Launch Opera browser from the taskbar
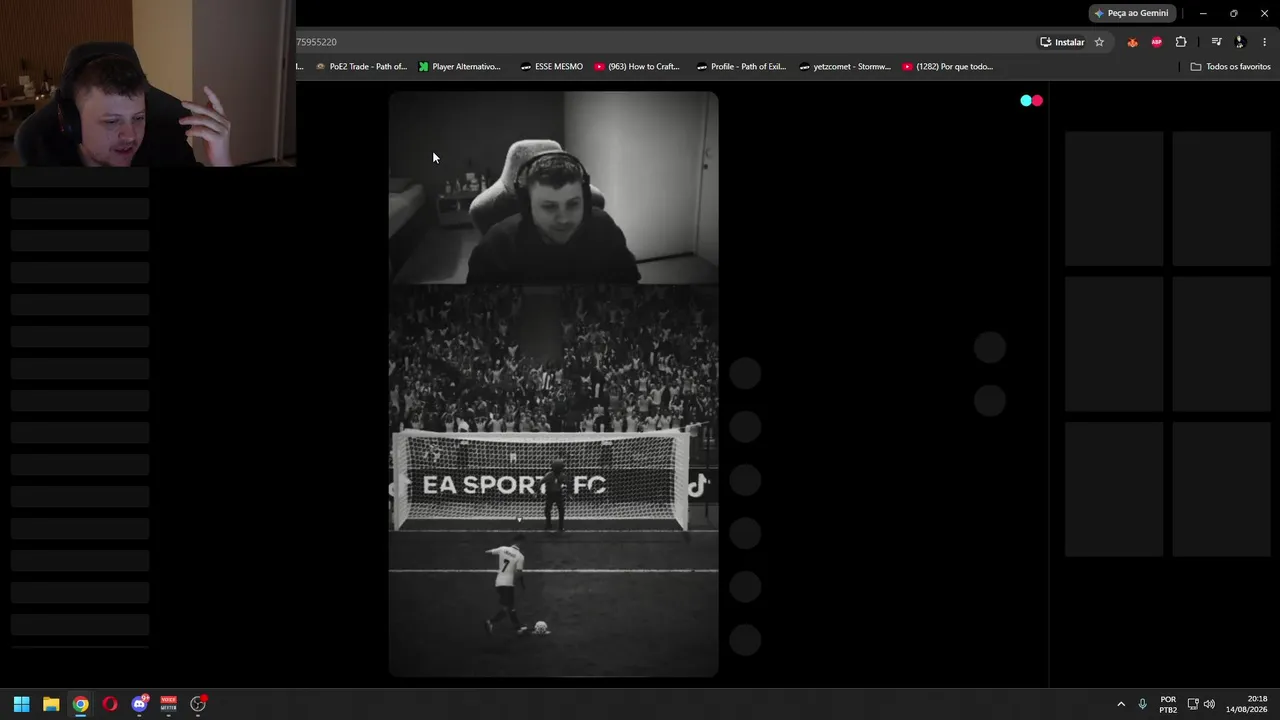Screen dimensions: 1280x720 (110, 704)
